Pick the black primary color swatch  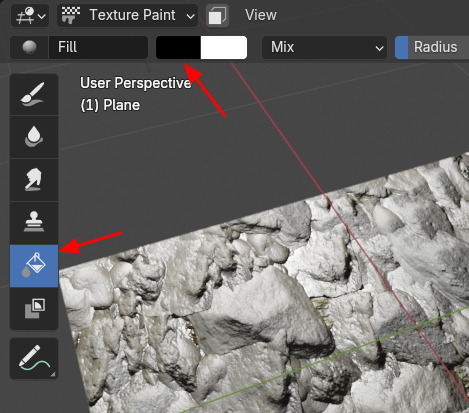(x=178, y=47)
